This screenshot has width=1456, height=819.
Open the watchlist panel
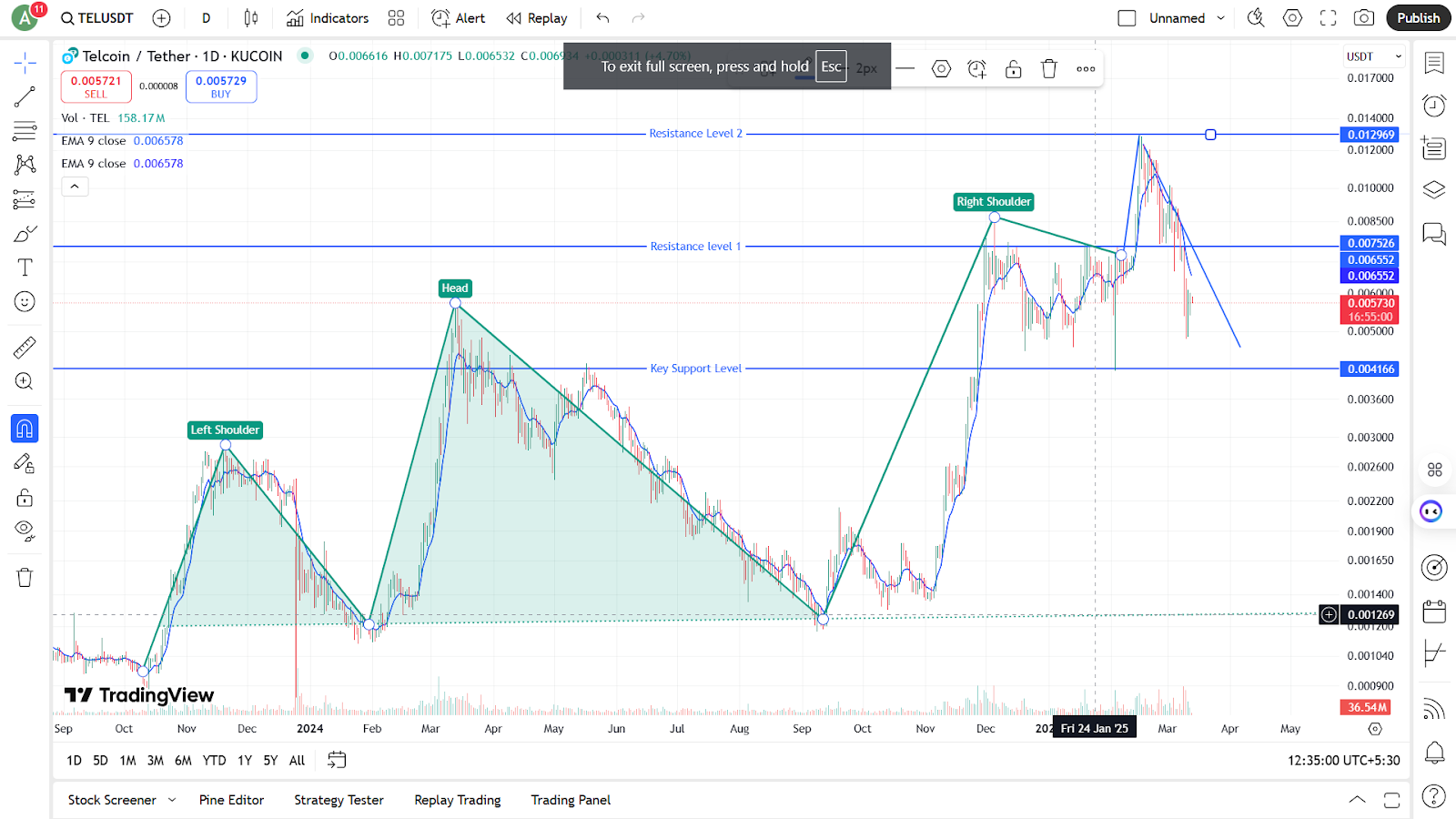pyautogui.click(x=1434, y=63)
